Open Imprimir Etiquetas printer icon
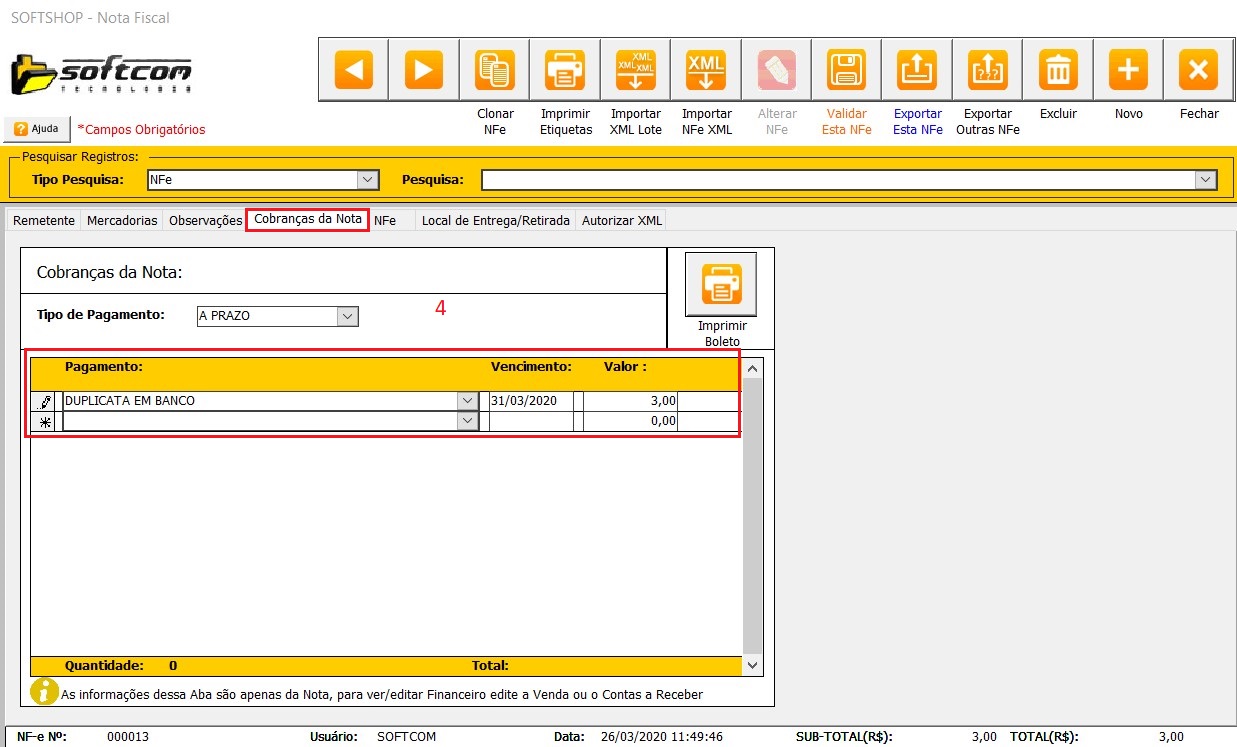 (x=565, y=70)
